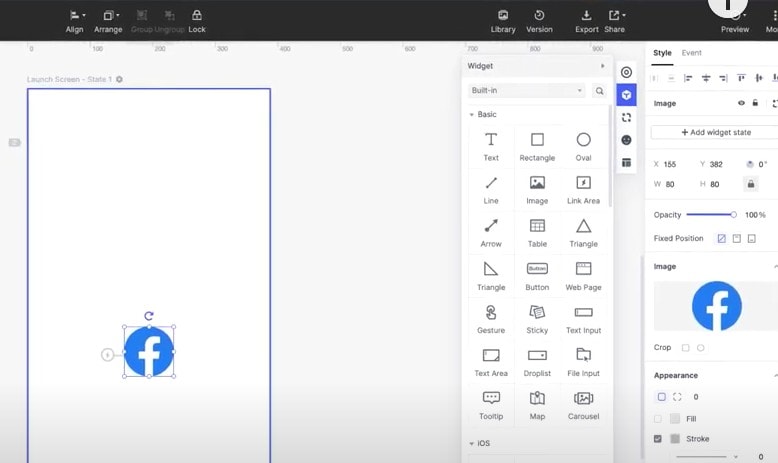Pick the File Input widget

pos(584,362)
